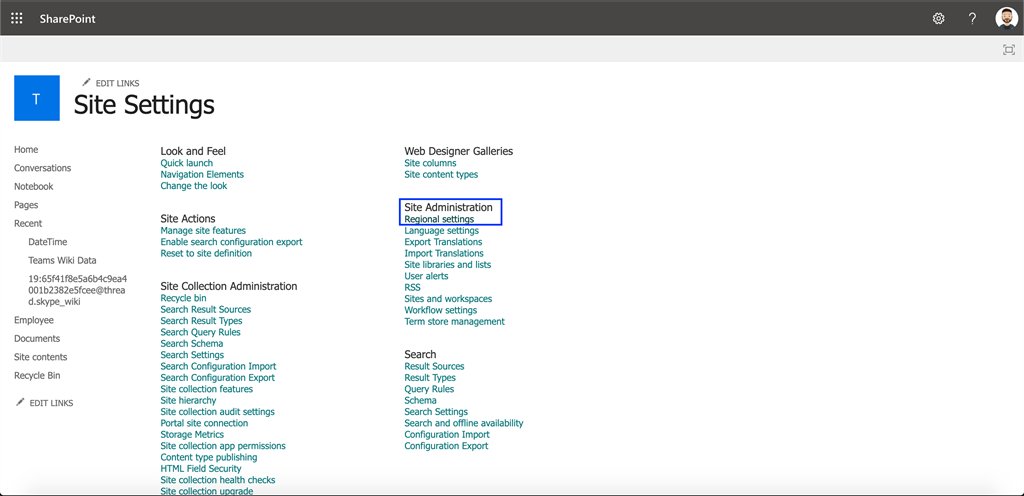Image resolution: width=1024 pixels, height=496 pixels.
Task: Select EDIT LINKS below Recycle Bin
Action: [x=44, y=403]
